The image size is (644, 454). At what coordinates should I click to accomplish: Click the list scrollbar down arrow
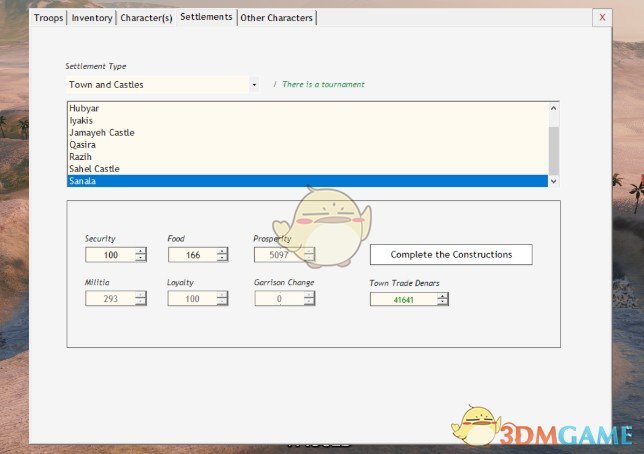(x=553, y=181)
